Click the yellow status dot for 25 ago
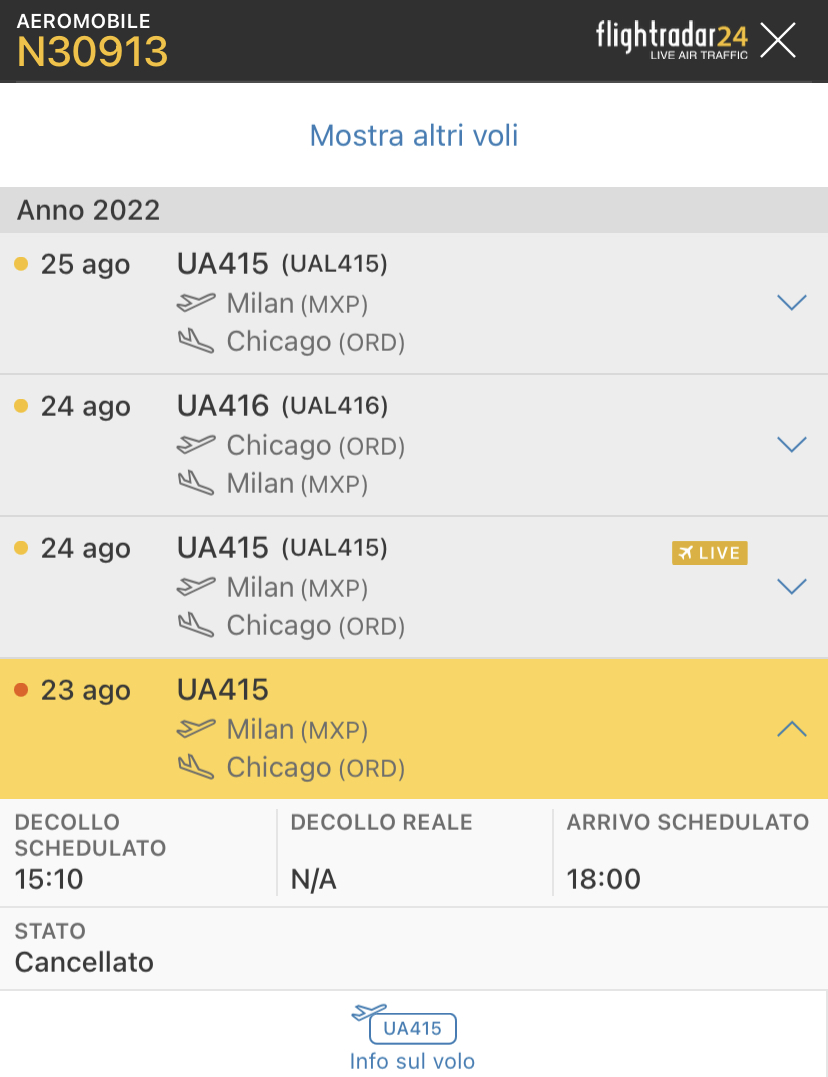 coord(21,264)
